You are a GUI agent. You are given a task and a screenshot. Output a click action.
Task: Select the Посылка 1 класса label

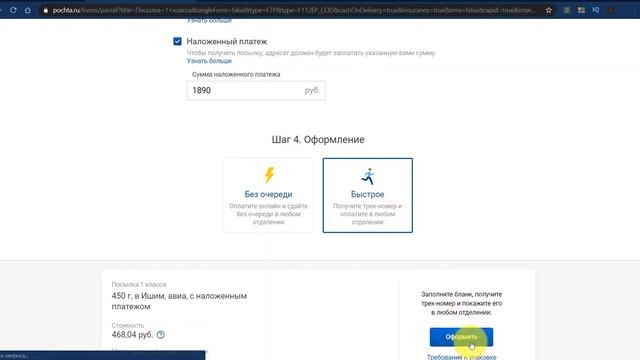point(139,284)
